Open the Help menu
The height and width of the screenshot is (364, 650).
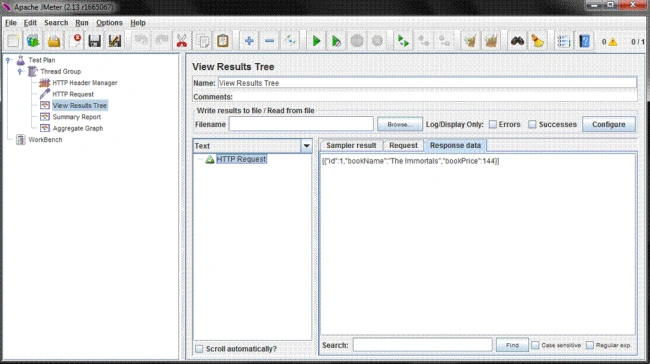coord(138,23)
